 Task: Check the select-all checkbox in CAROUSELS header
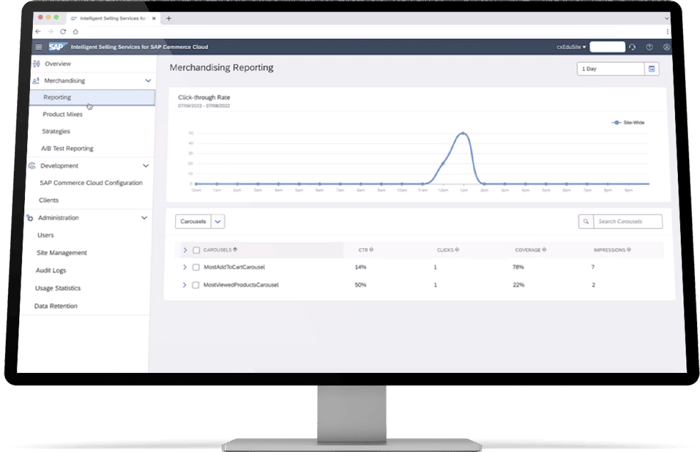tap(196, 250)
